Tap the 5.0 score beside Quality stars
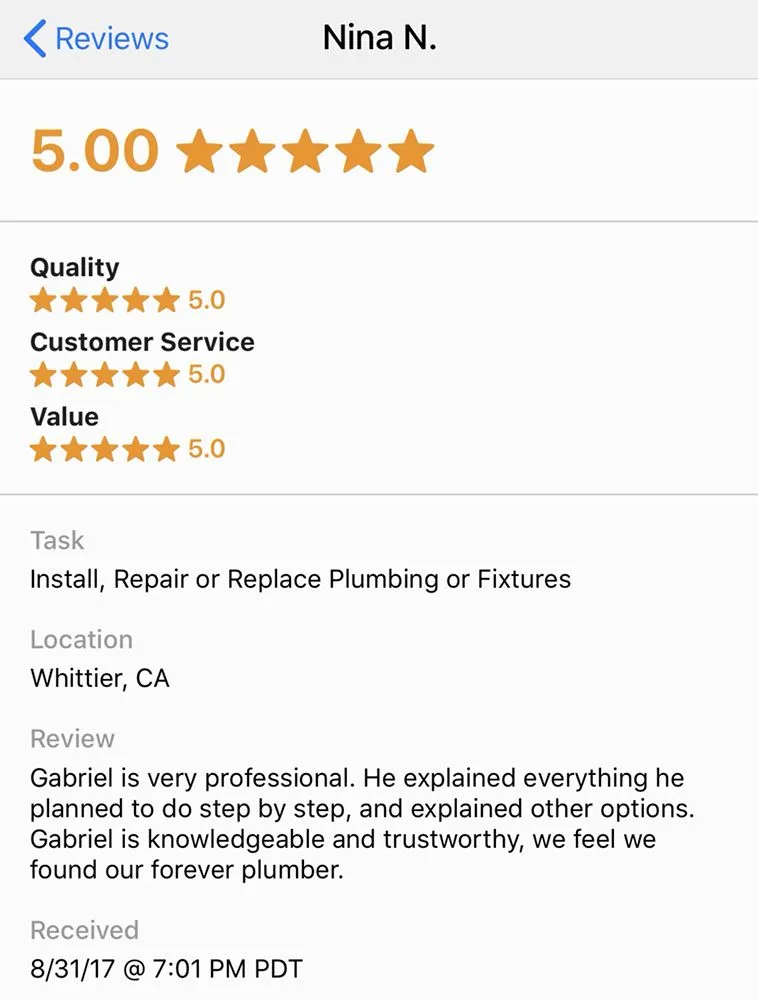This screenshot has height=1000, width=758. coord(205,299)
